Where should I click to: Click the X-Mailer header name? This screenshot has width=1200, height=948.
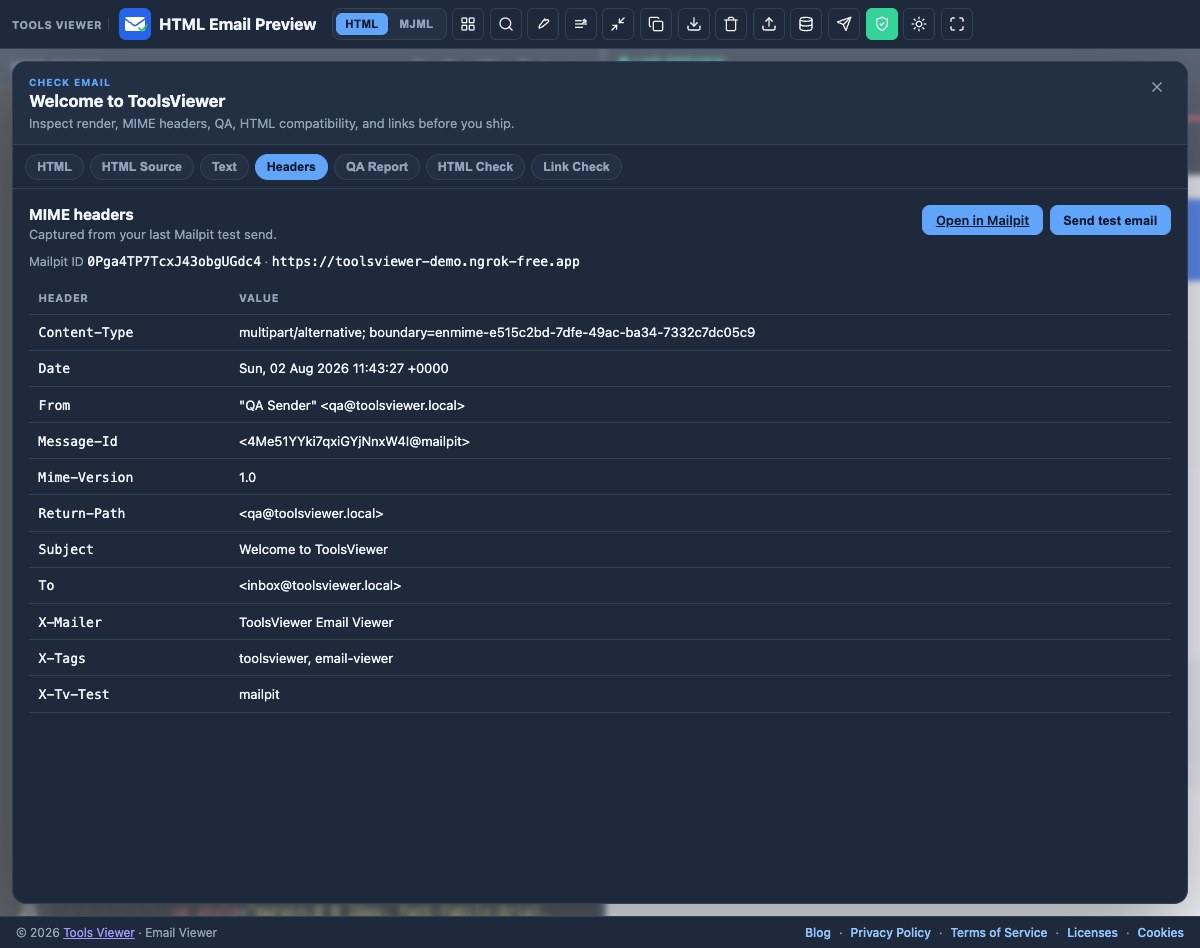point(70,622)
